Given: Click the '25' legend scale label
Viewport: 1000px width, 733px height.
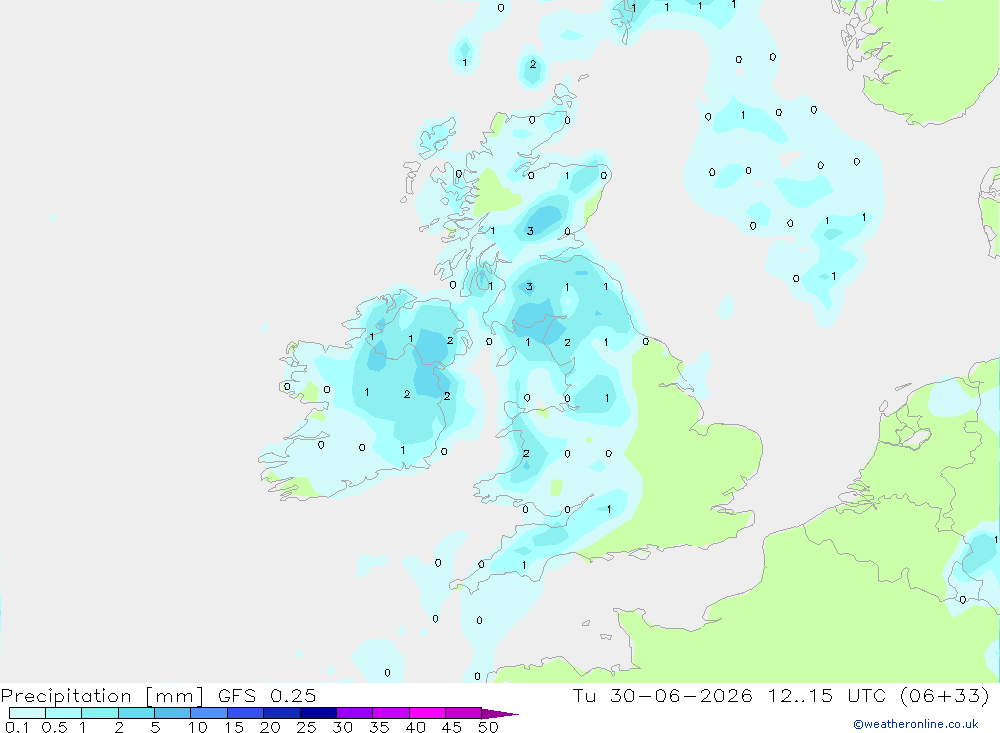Looking at the screenshot, I should pyautogui.click(x=306, y=727).
